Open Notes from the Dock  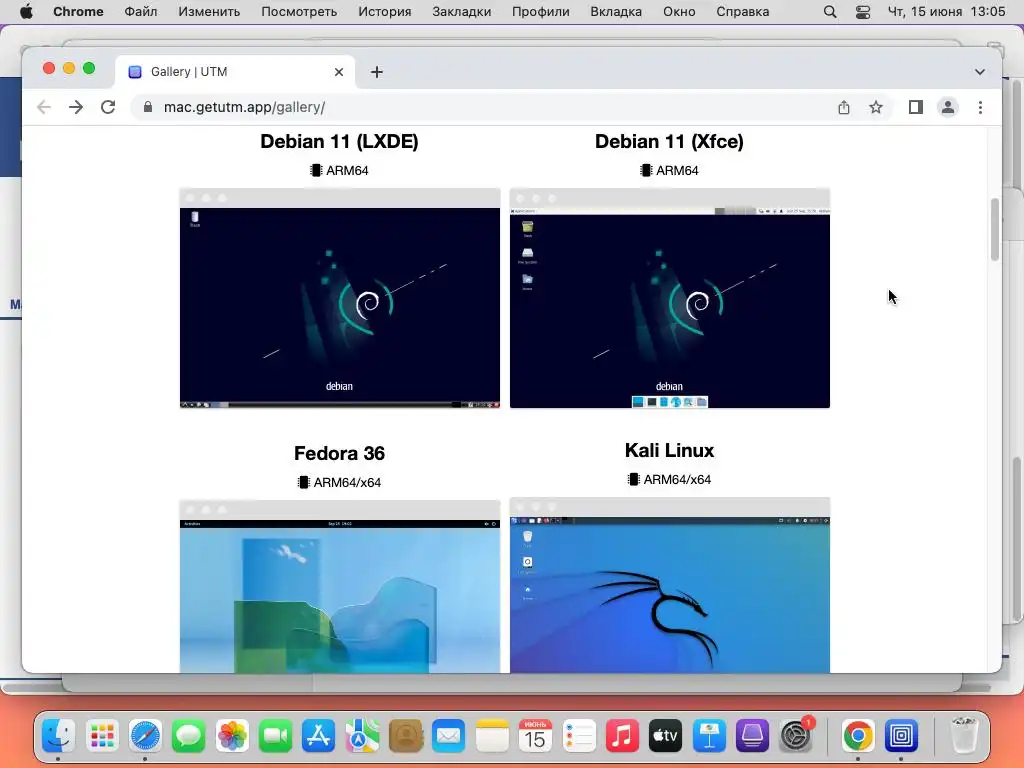[492, 737]
